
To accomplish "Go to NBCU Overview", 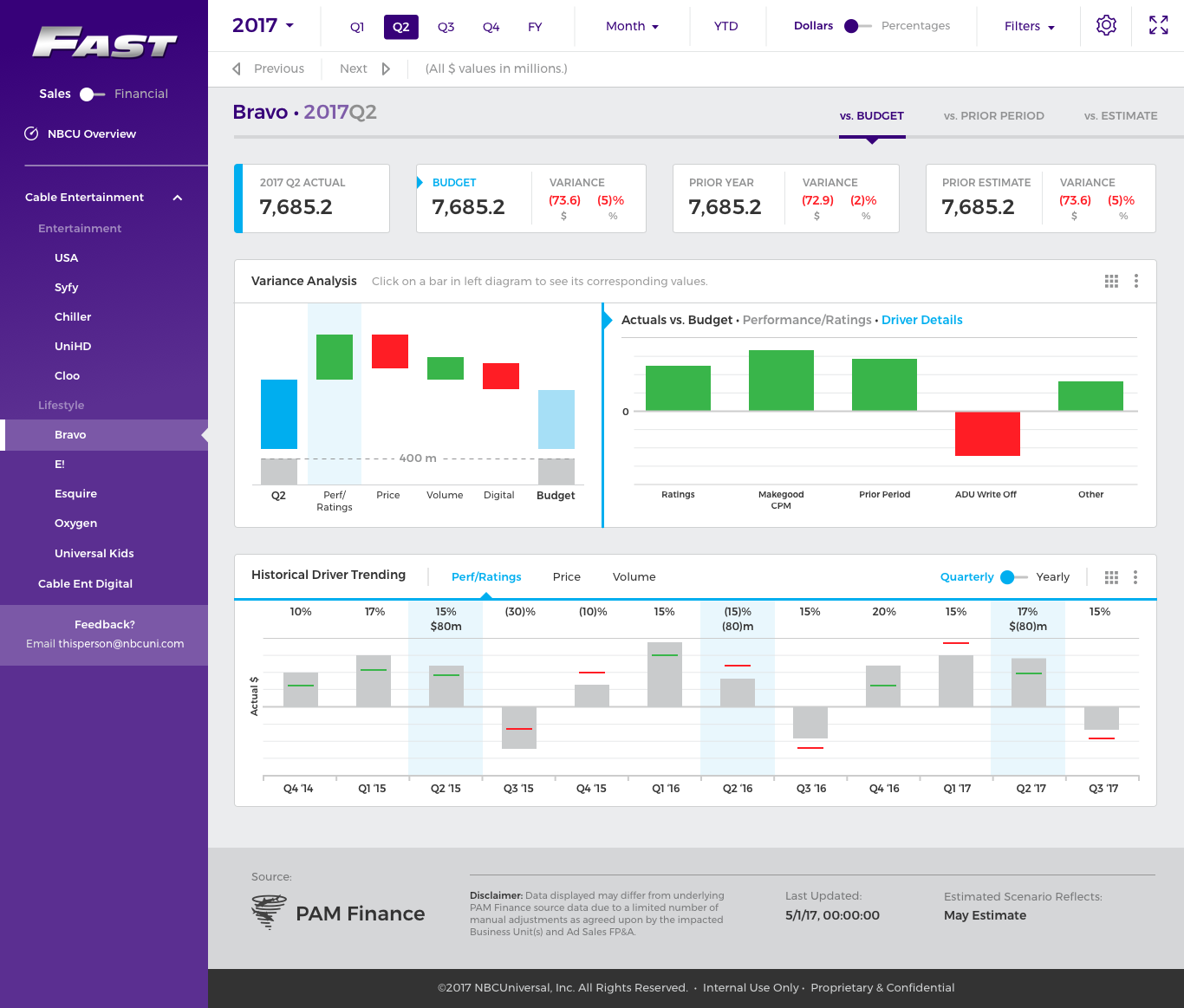I will (92, 133).
